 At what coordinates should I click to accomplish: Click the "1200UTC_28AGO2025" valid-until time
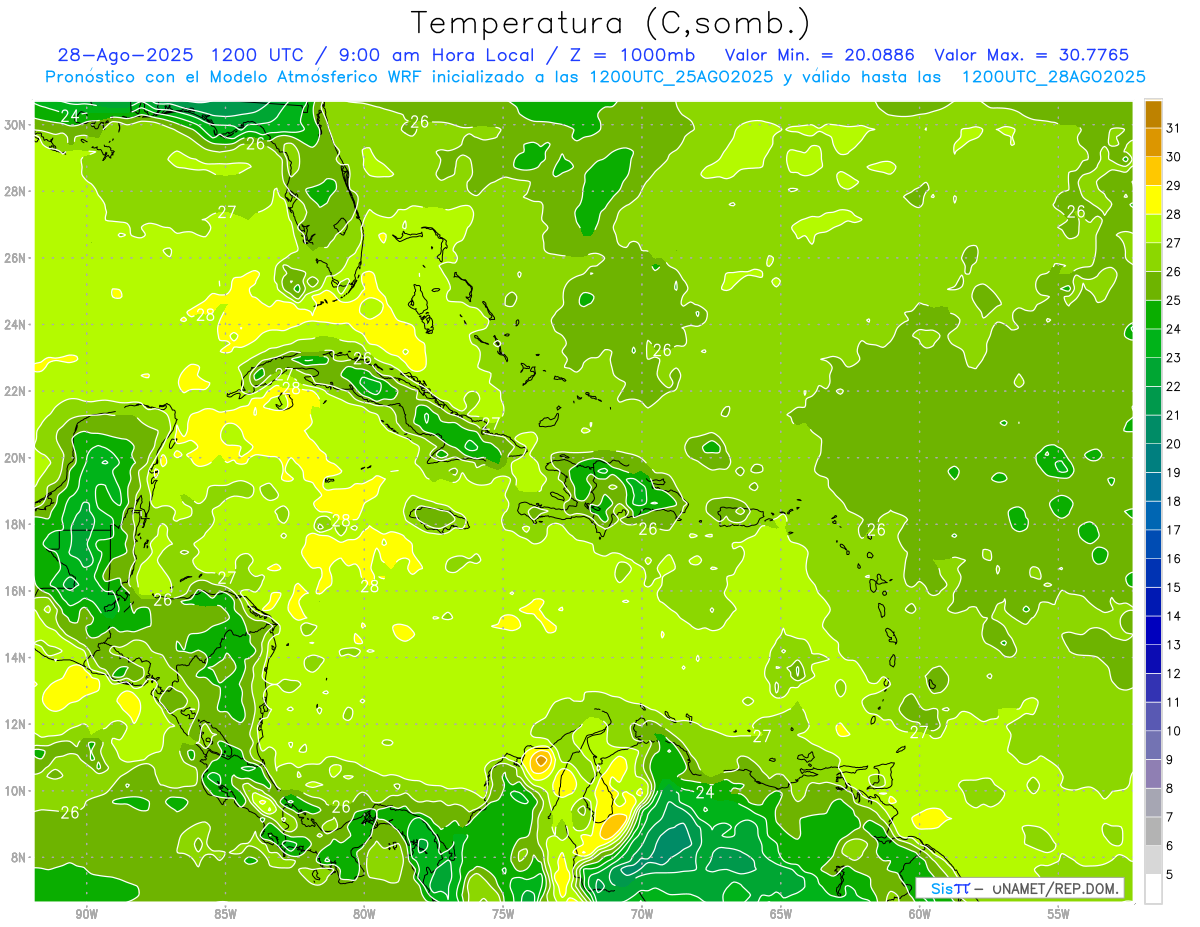pos(1053,77)
